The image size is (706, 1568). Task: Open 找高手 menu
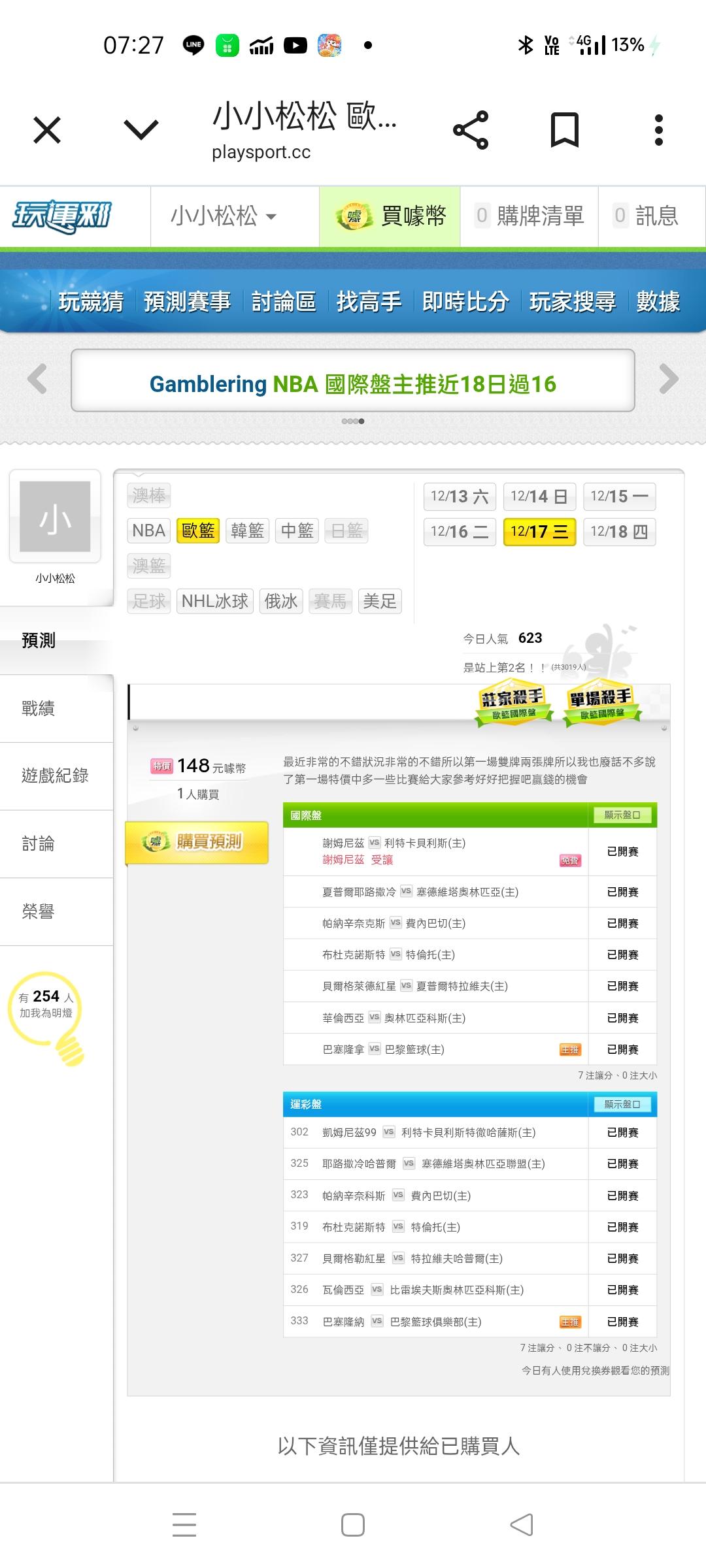coord(369,302)
